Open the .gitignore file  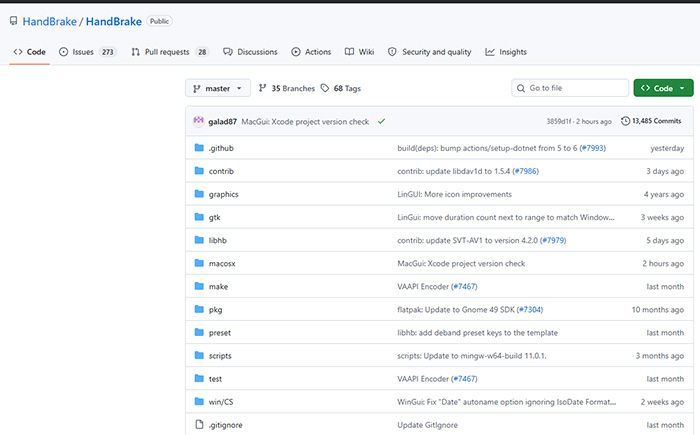[225, 425]
